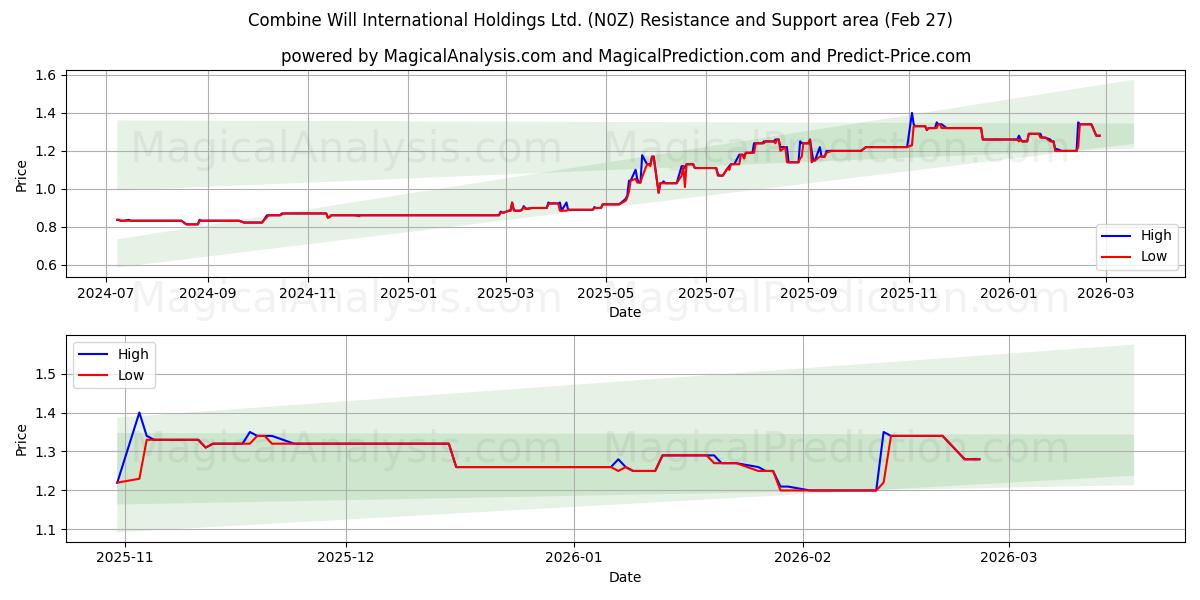Screen dimensions: 1200x600
Task: Click the '2025-07' date tick on the top chart
Action: (706, 294)
